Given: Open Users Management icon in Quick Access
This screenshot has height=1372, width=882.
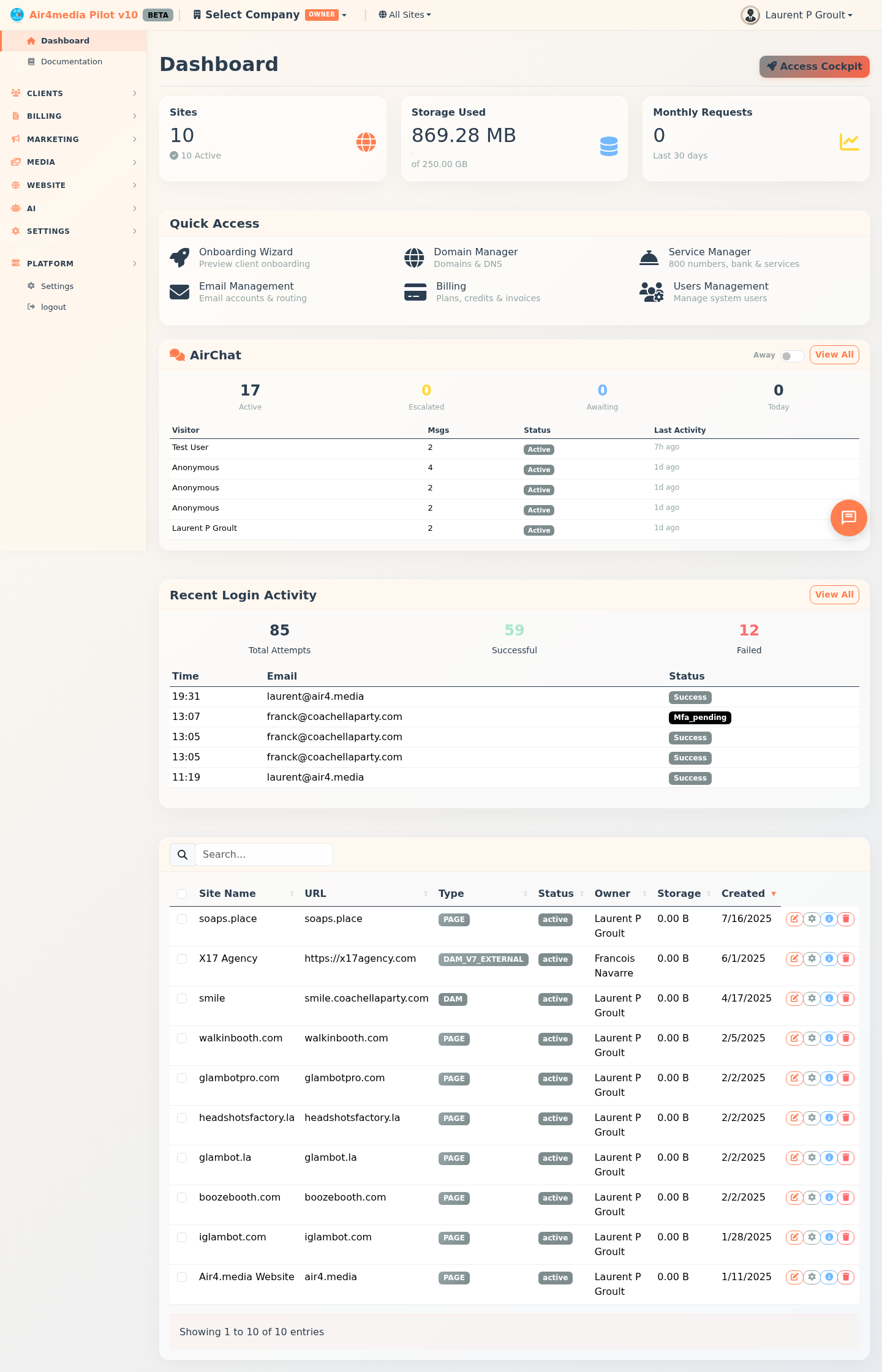Looking at the screenshot, I should (x=651, y=292).
